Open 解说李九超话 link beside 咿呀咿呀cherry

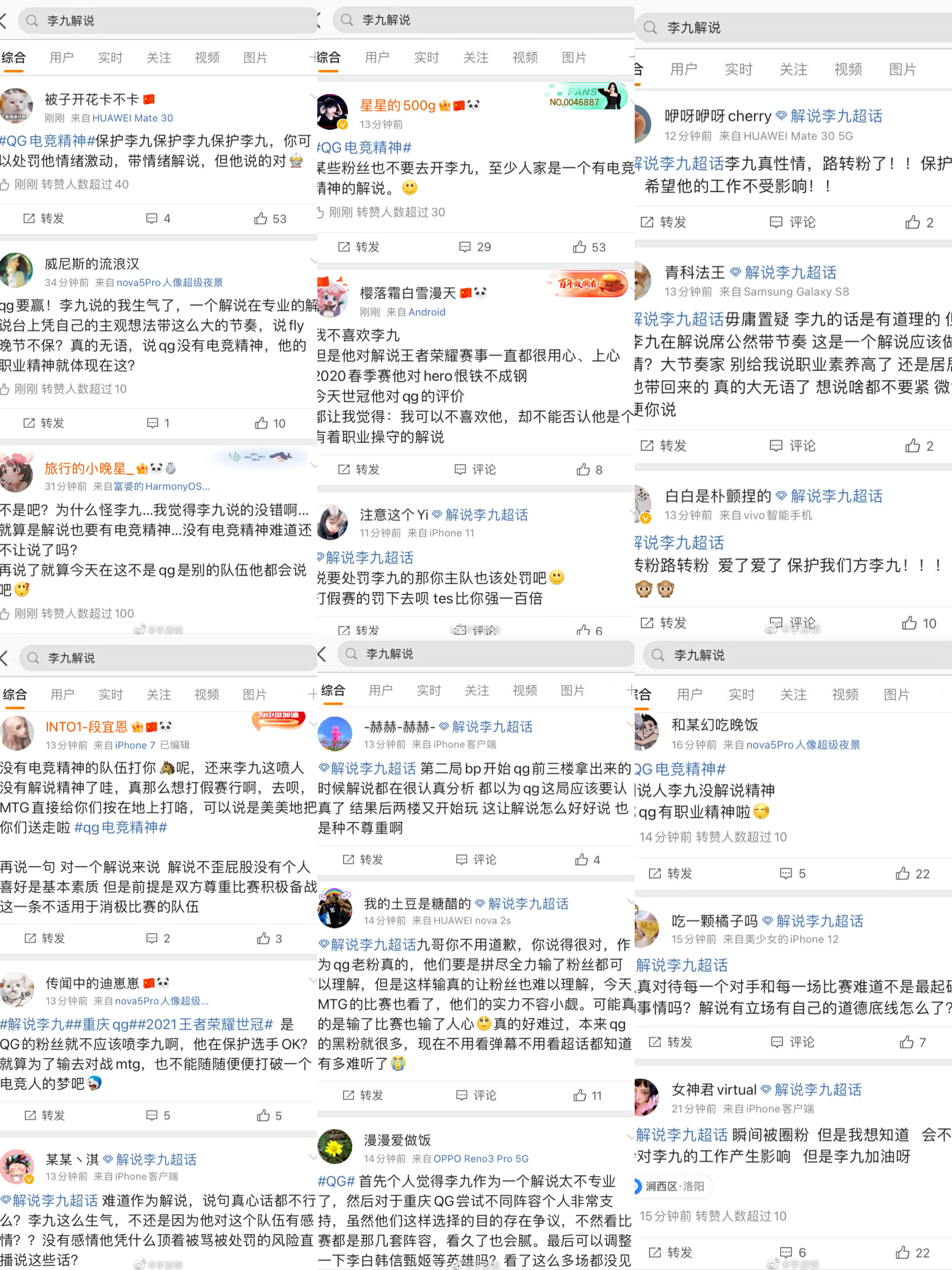[x=836, y=117]
